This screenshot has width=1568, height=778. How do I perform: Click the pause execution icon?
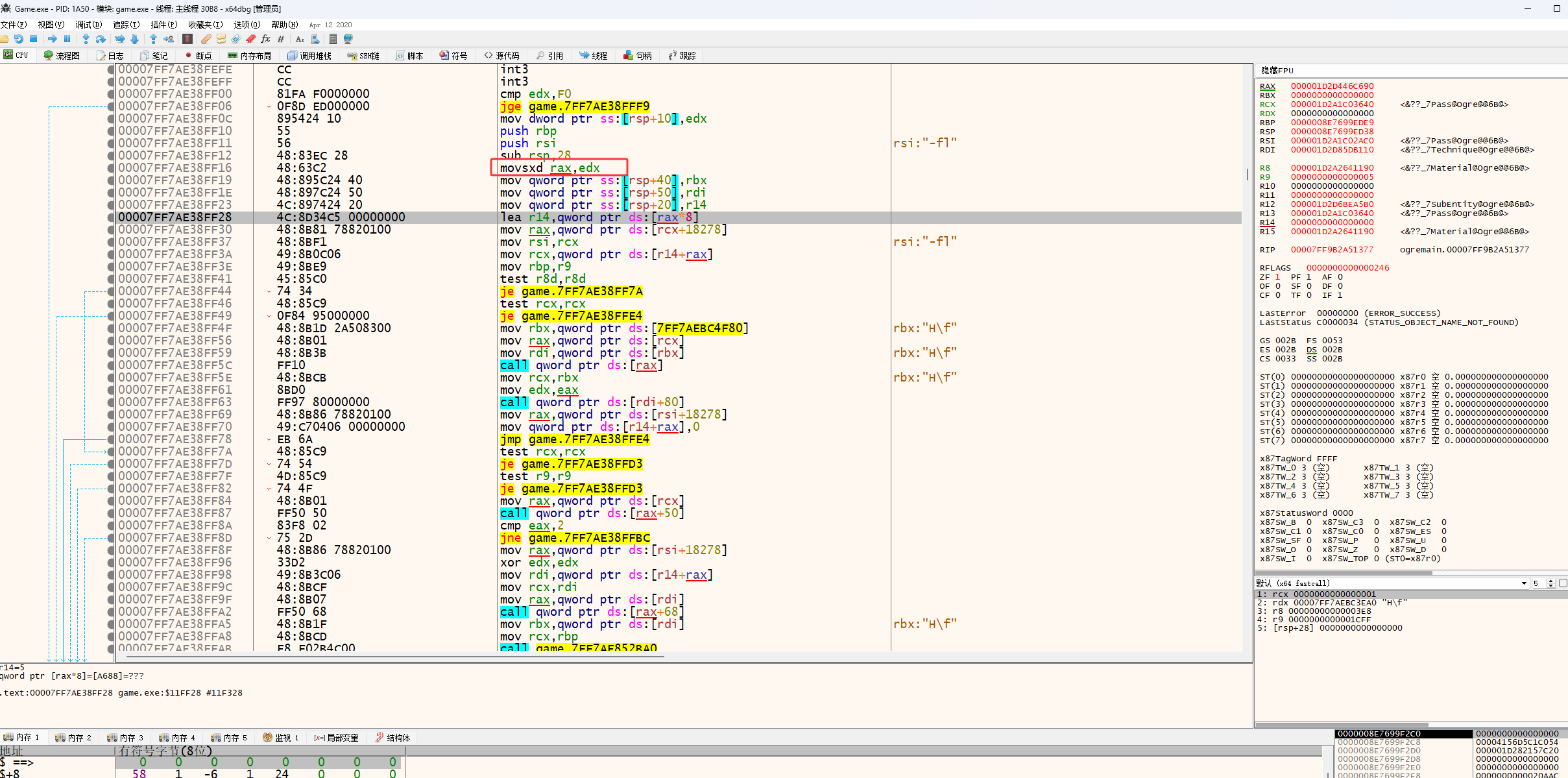tap(67, 39)
